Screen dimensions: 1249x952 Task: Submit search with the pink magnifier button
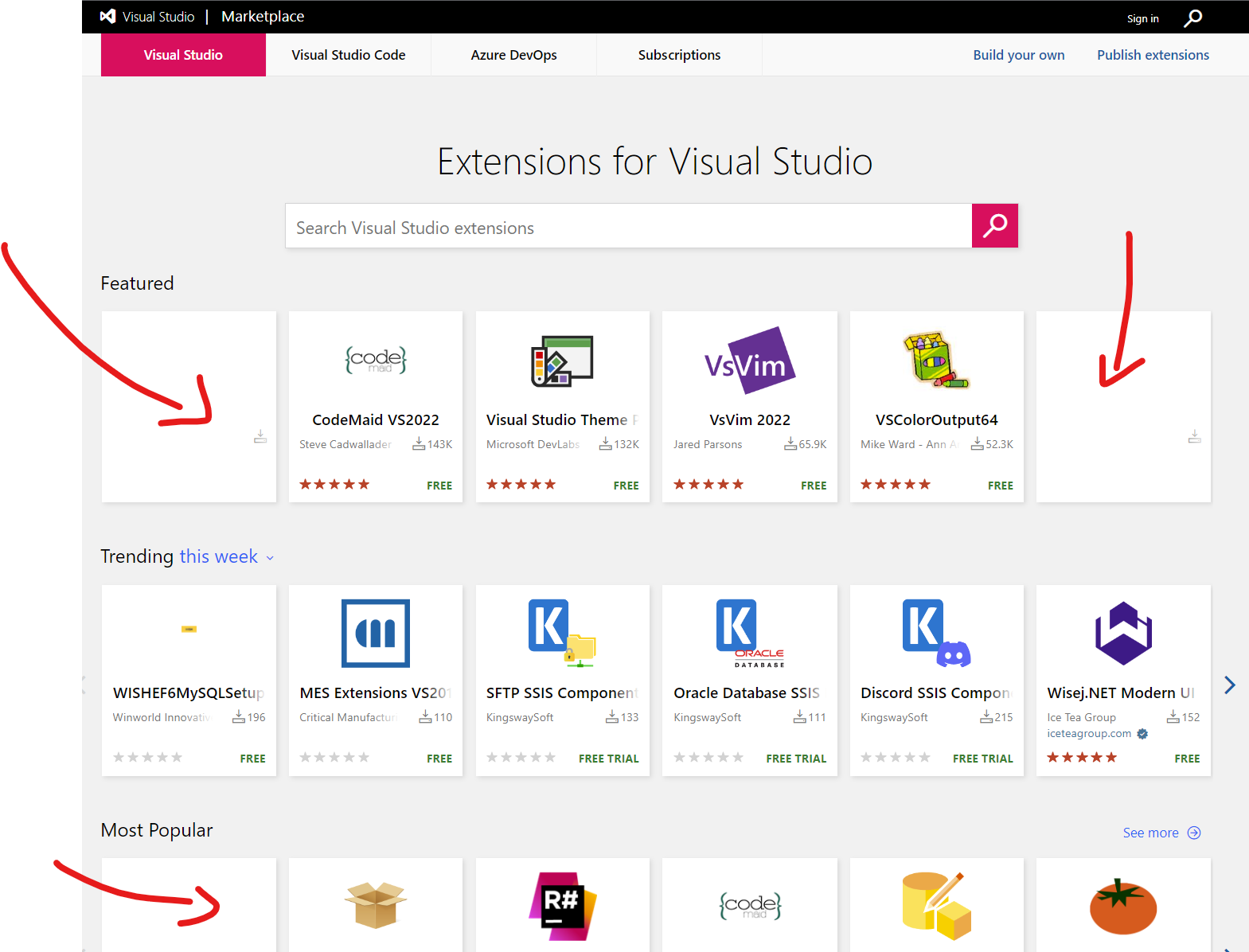pyautogui.click(x=995, y=226)
